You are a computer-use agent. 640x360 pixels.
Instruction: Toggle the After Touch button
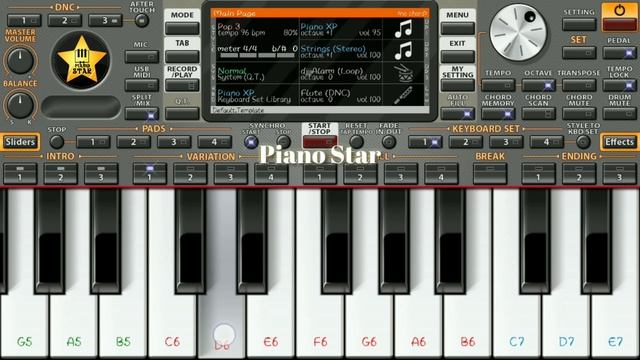coord(142,20)
